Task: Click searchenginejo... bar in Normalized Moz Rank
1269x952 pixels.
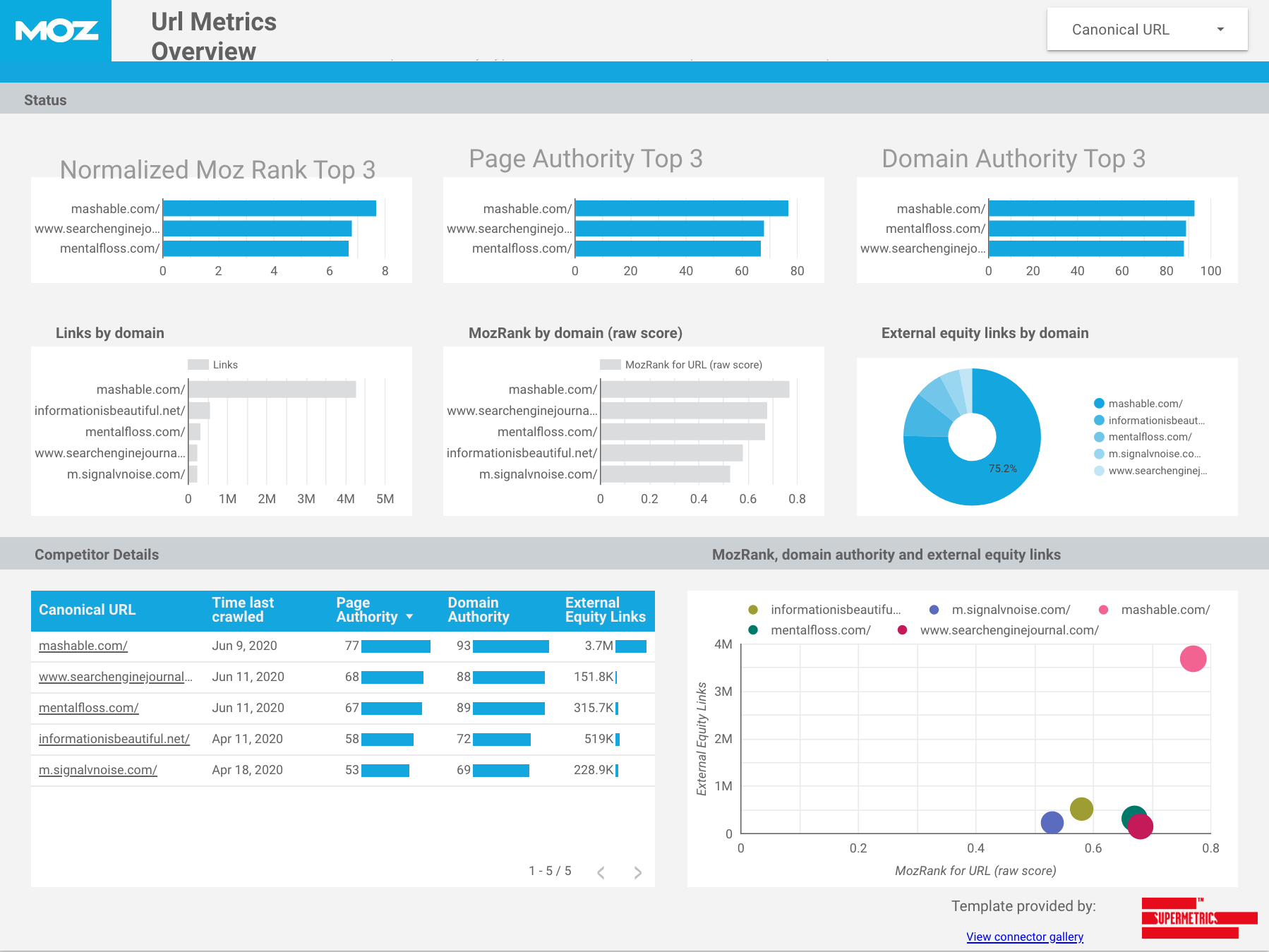Action: 258,229
